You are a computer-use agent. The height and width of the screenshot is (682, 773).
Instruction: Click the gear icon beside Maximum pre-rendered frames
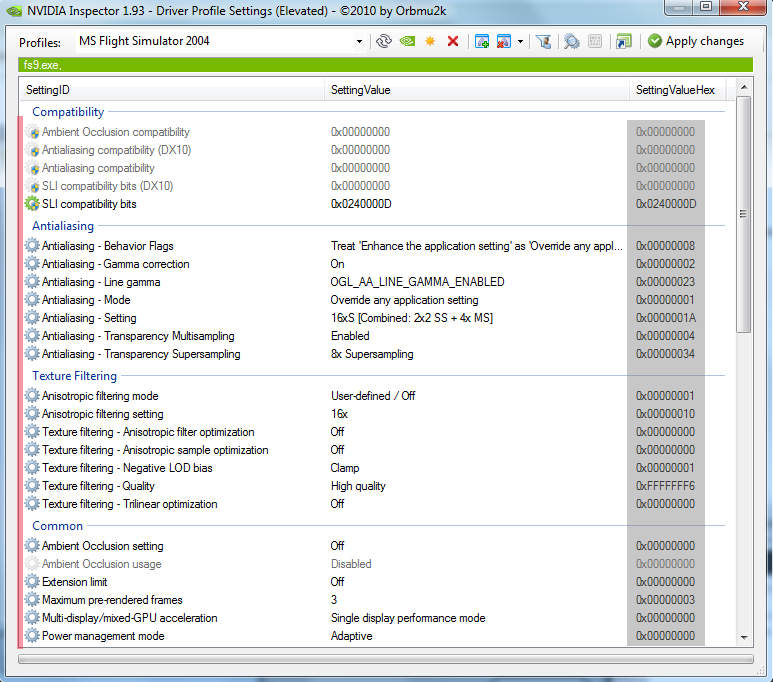(32, 599)
